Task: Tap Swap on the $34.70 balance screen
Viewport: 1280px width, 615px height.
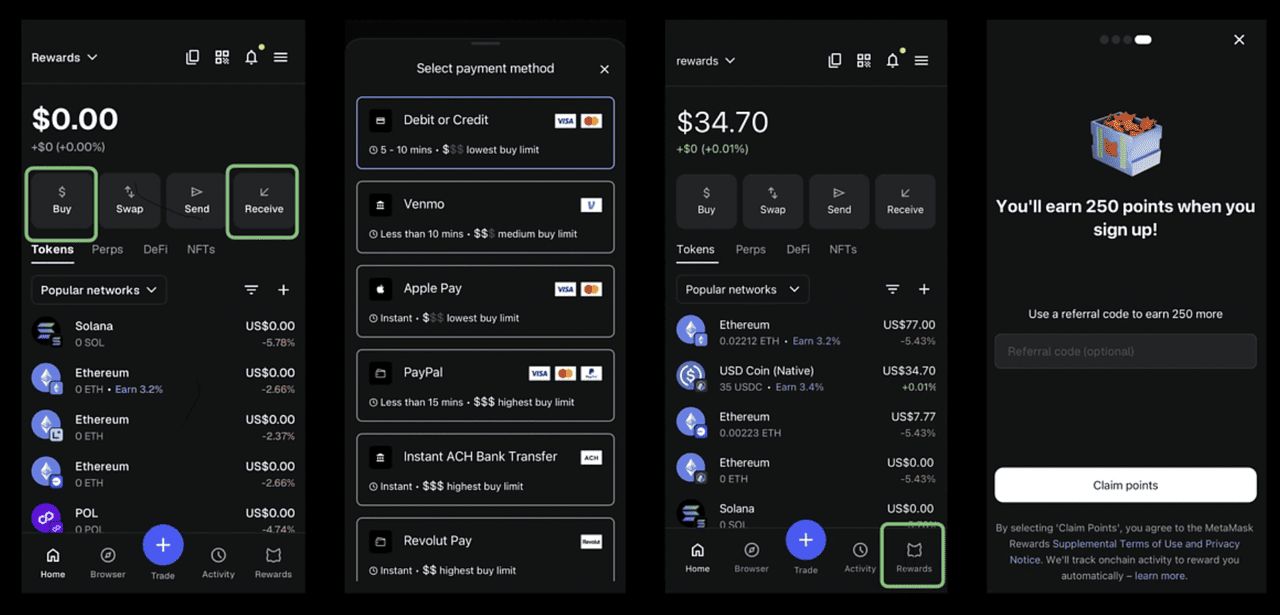Action: click(773, 202)
